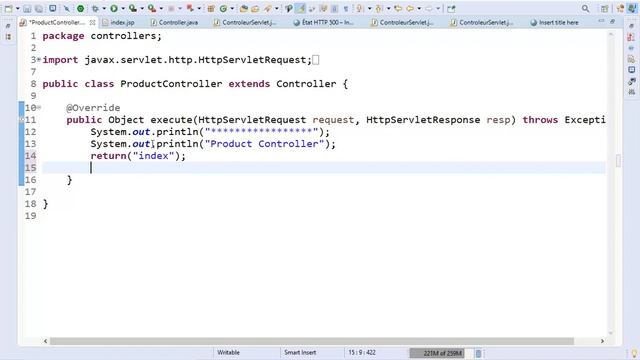Click the light bulb tip icon in status bar

point(634,353)
